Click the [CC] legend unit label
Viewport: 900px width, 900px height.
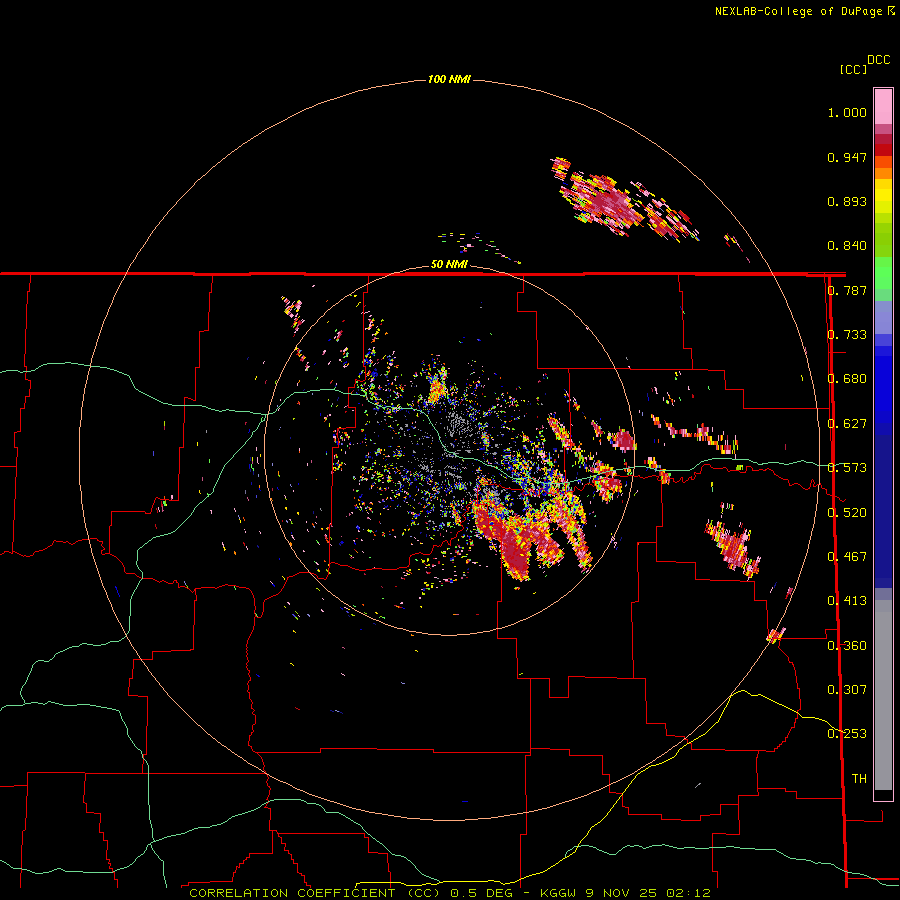[x=853, y=69]
